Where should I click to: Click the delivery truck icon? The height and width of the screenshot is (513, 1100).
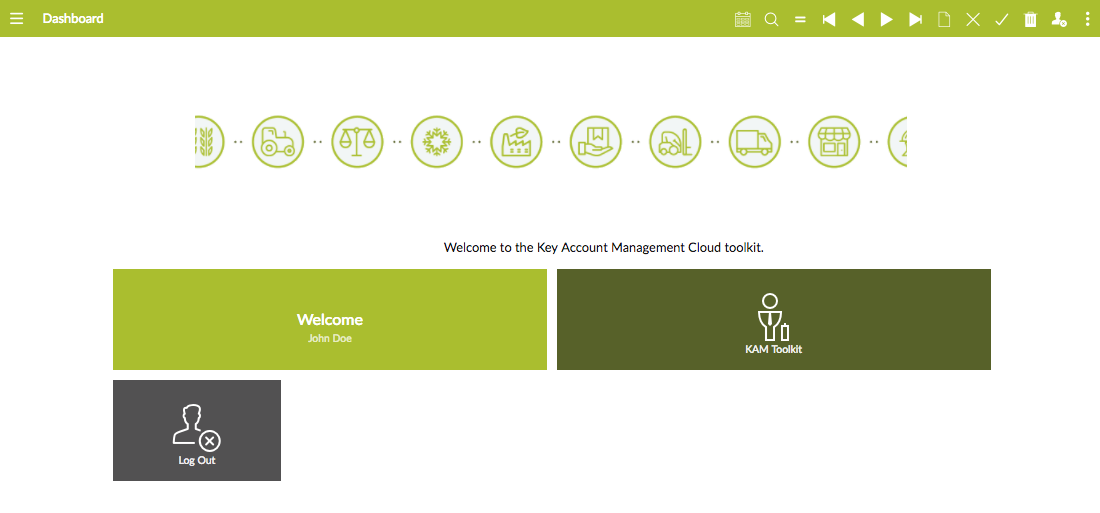click(x=755, y=142)
